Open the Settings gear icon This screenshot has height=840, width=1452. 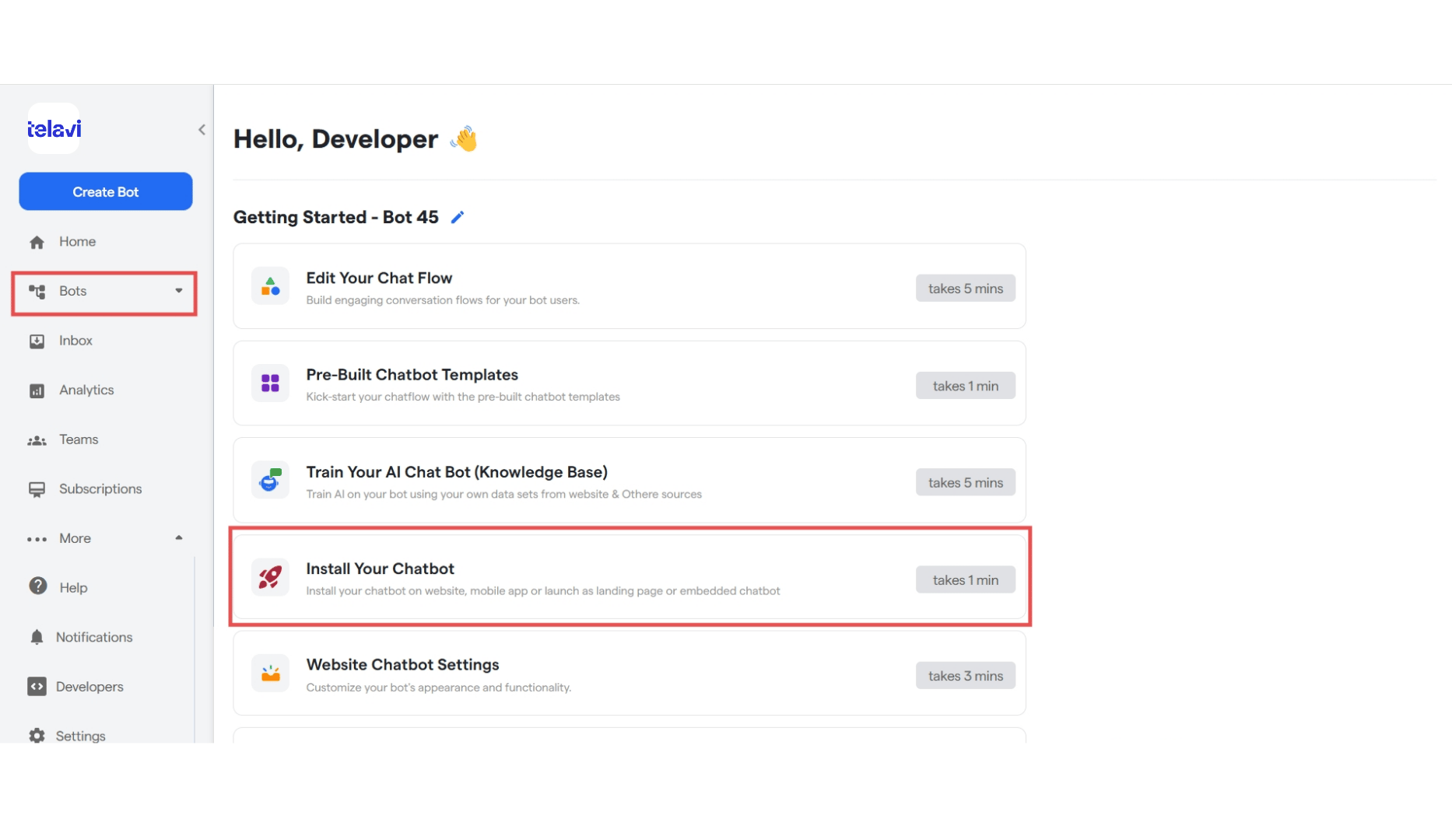(x=37, y=735)
